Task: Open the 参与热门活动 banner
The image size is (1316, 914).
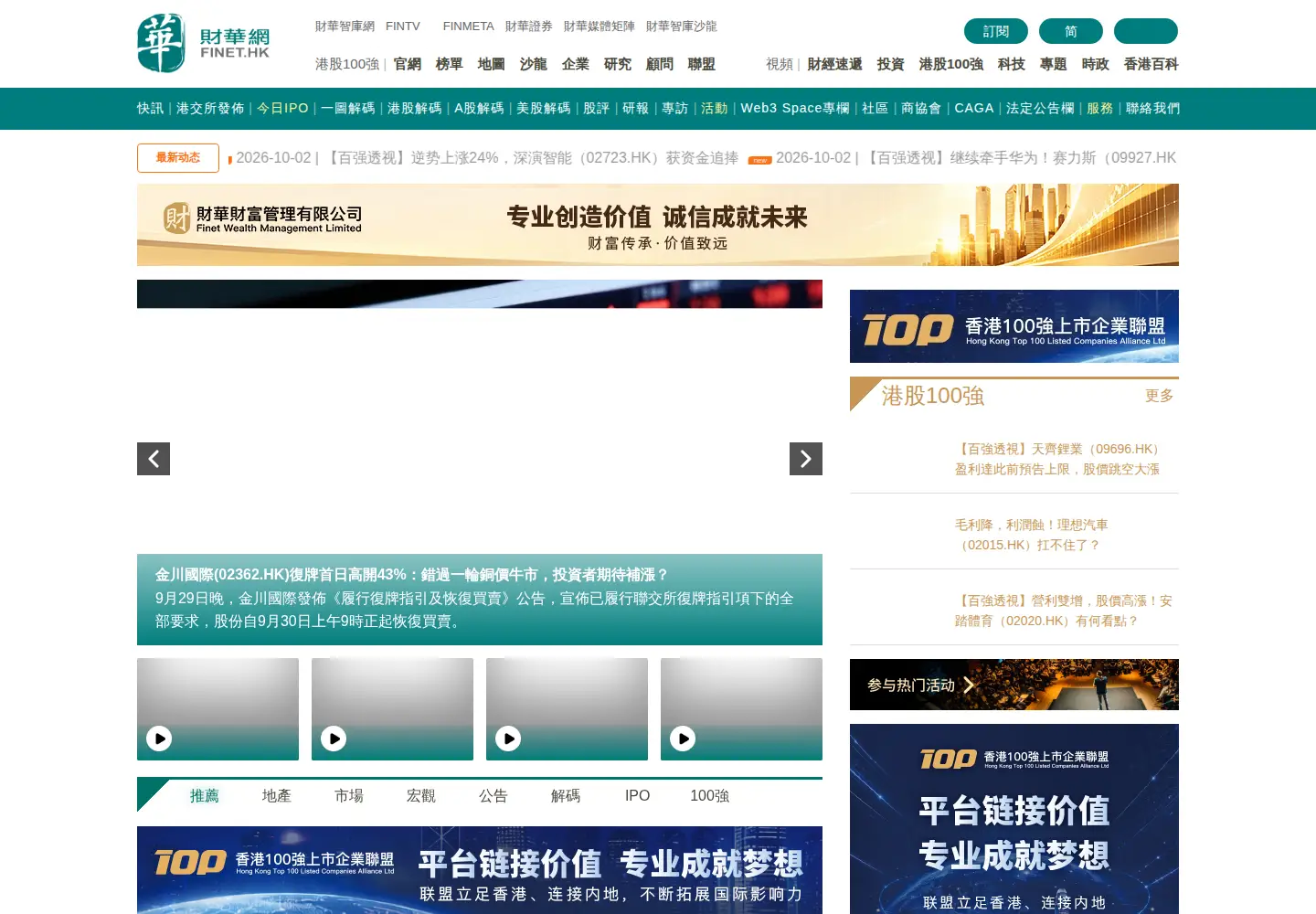Action: tap(1014, 685)
